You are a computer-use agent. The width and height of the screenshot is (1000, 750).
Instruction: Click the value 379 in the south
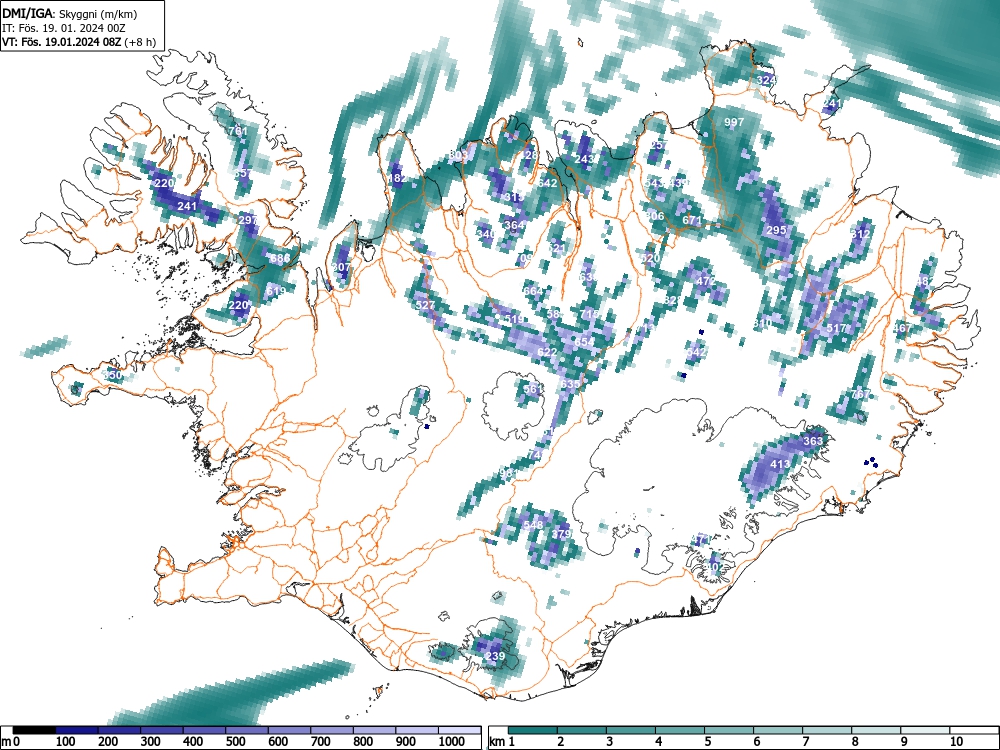(561, 534)
